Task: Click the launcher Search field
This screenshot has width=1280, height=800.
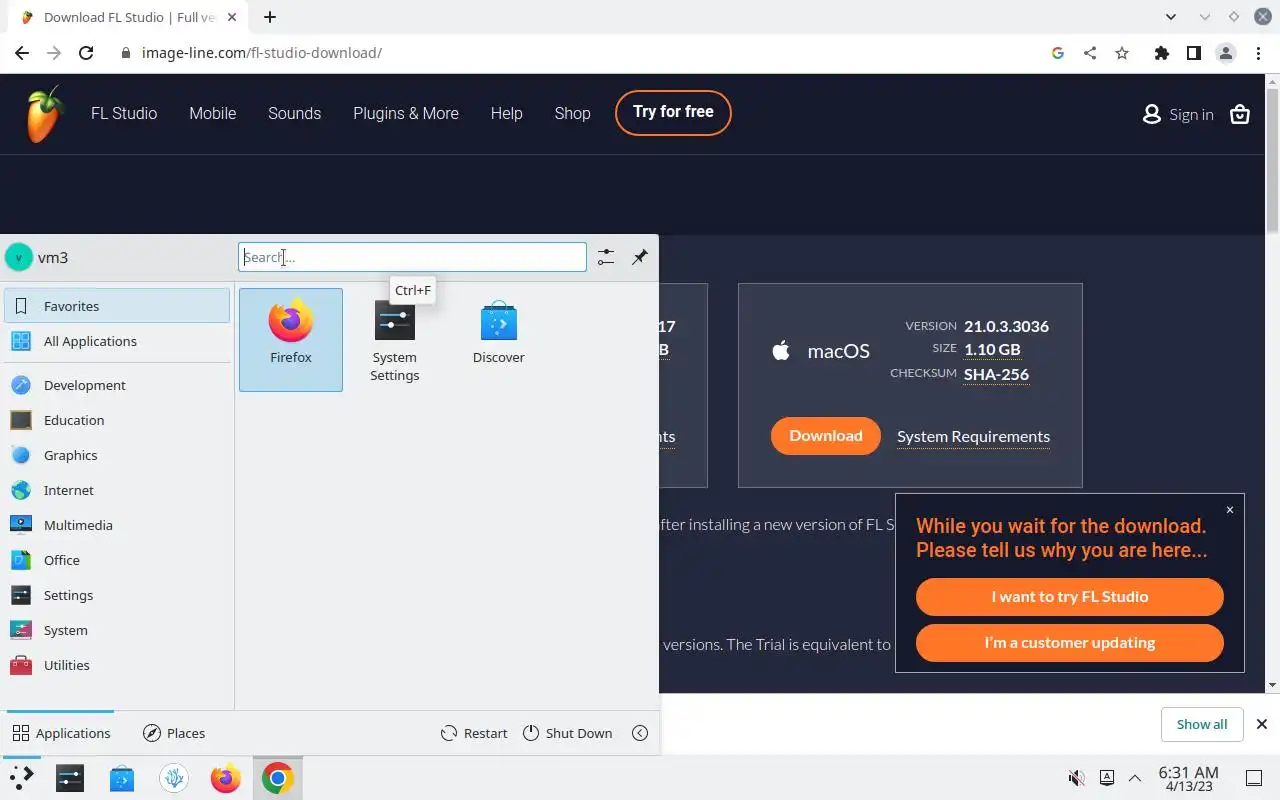Action: (x=412, y=257)
